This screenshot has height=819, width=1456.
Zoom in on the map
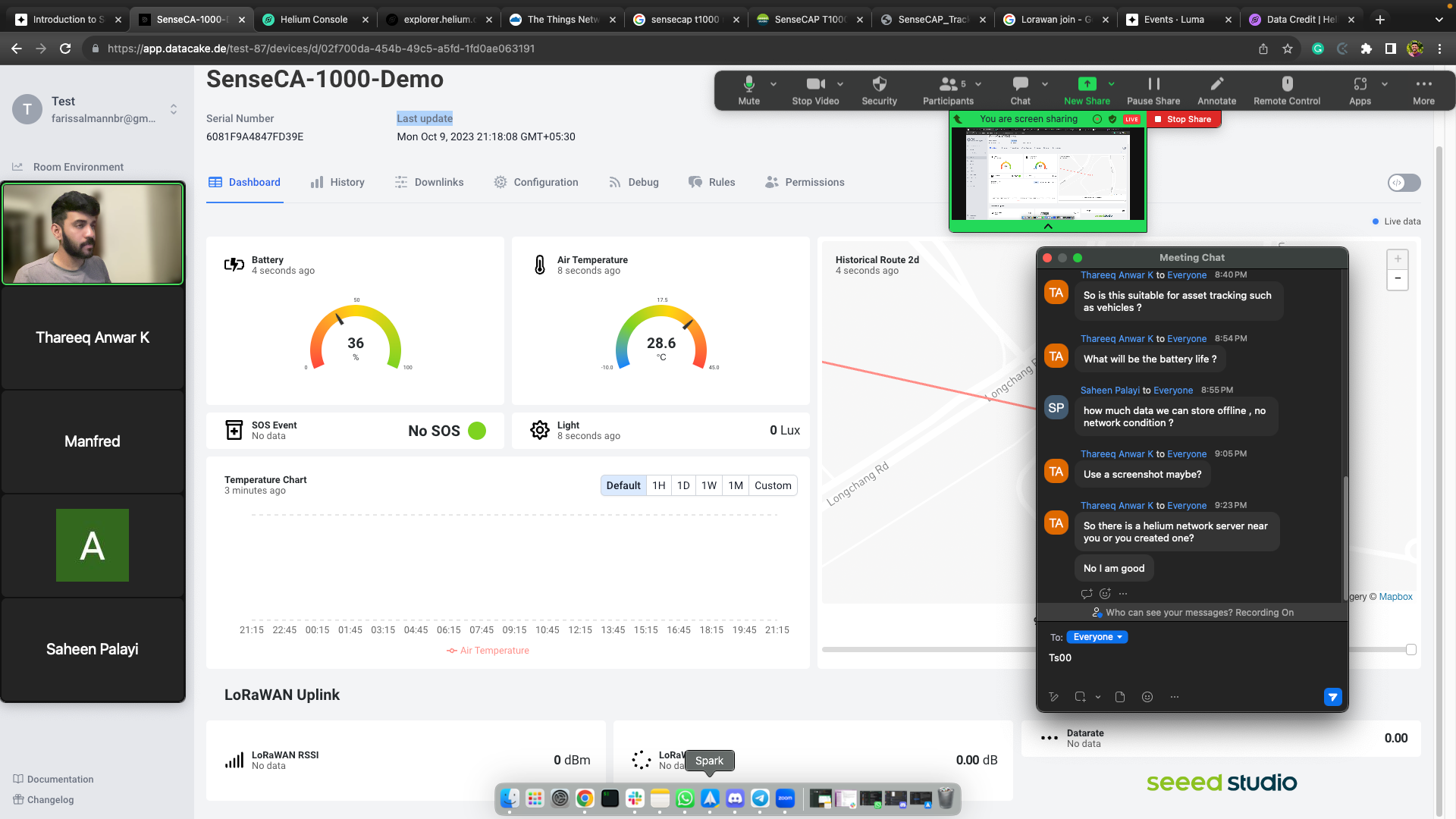point(1398,259)
